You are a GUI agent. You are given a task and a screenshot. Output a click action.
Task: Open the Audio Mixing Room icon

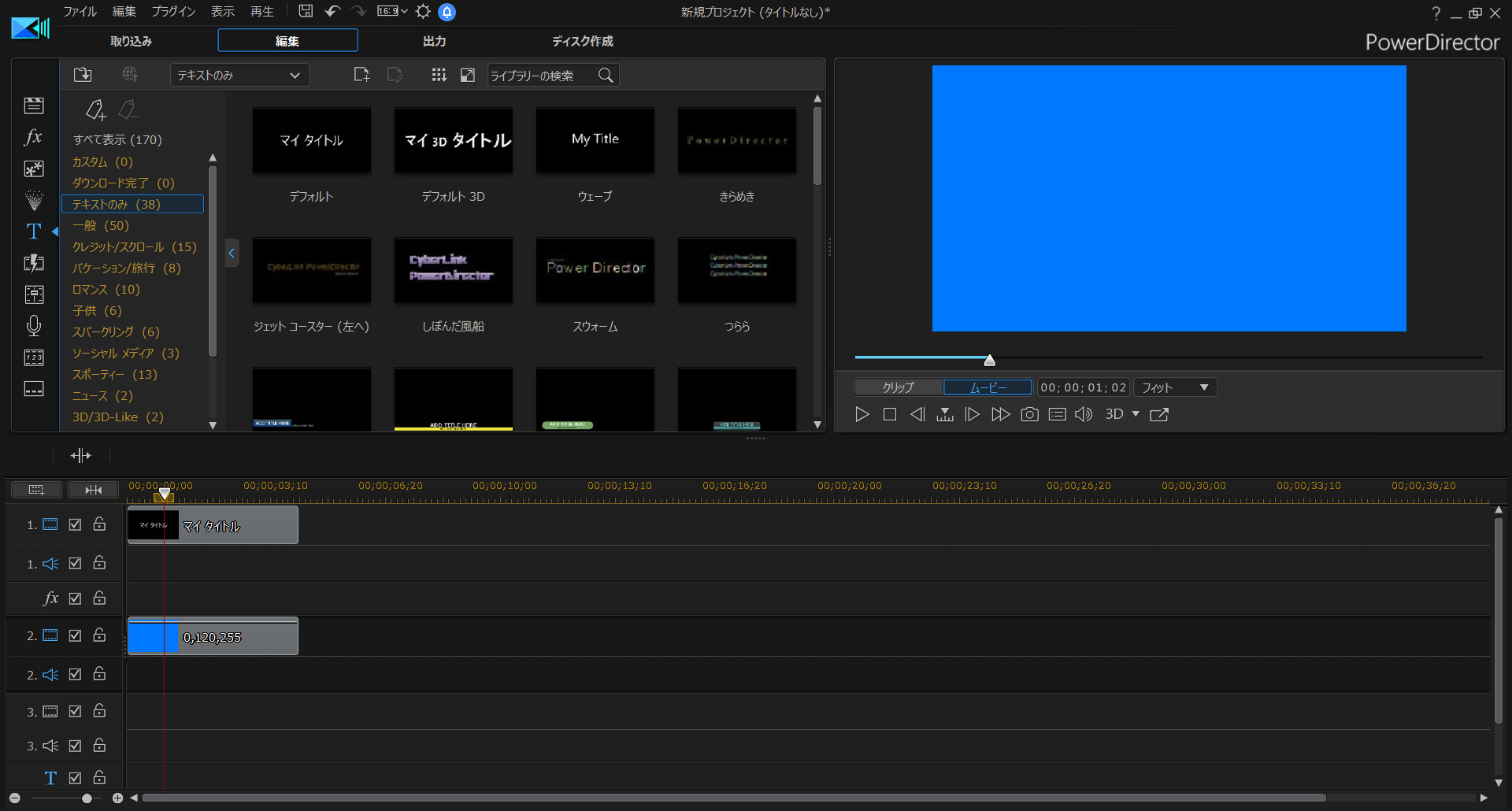[34, 294]
